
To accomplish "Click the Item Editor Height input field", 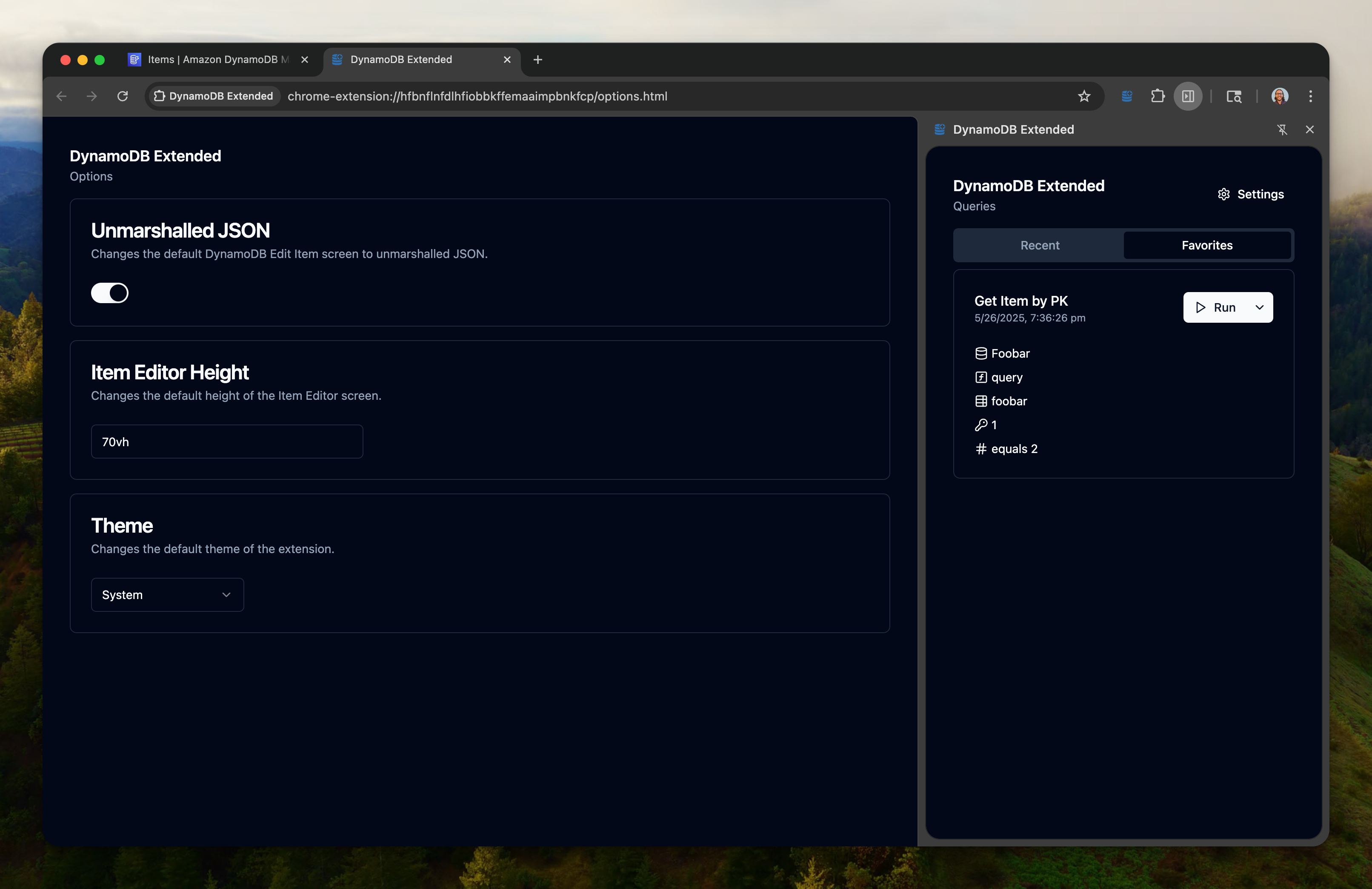I will point(227,442).
